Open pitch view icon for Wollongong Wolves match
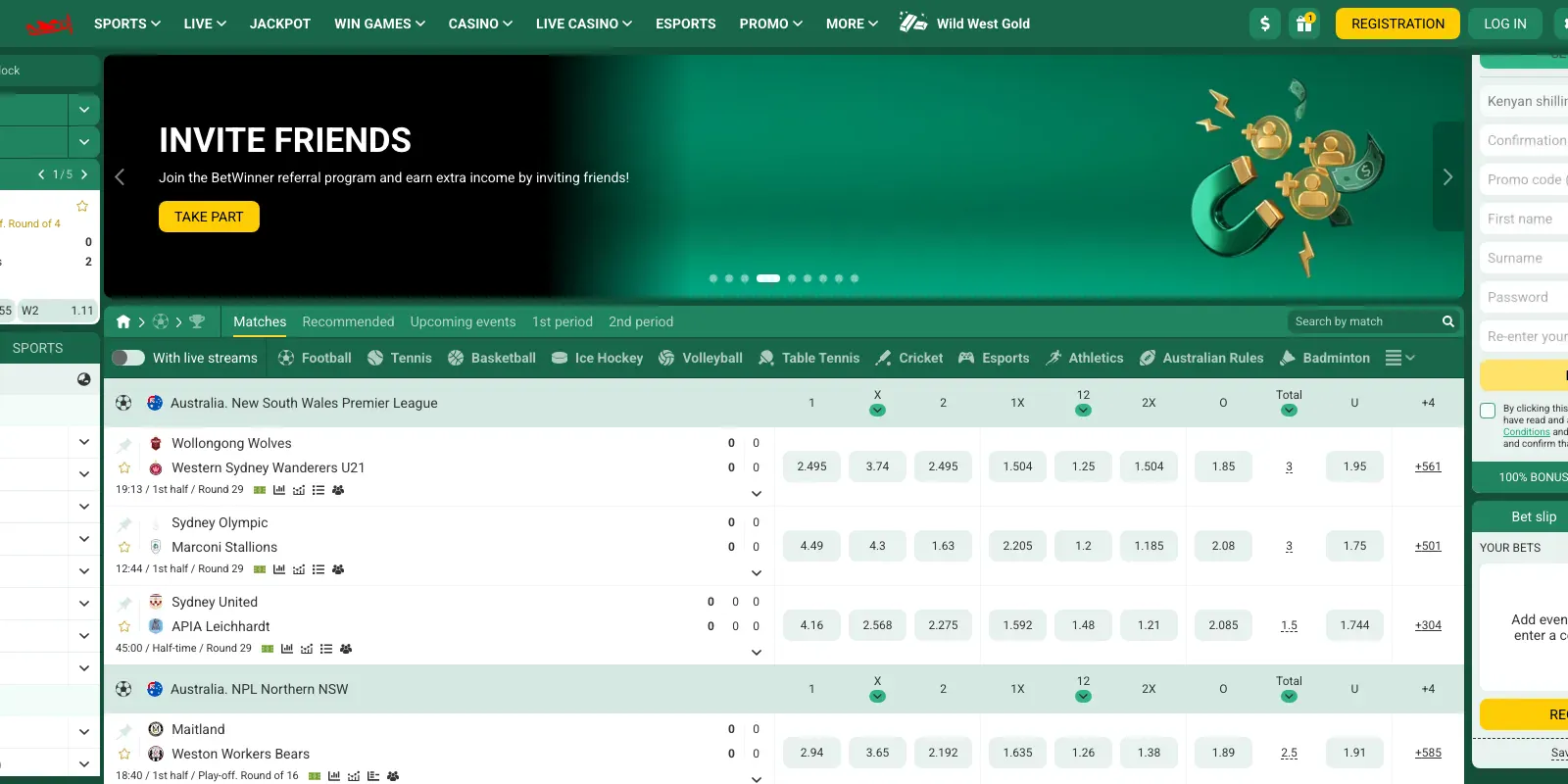Image resolution: width=1568 pixels, height=784 pixels. (x=260, y=490)
